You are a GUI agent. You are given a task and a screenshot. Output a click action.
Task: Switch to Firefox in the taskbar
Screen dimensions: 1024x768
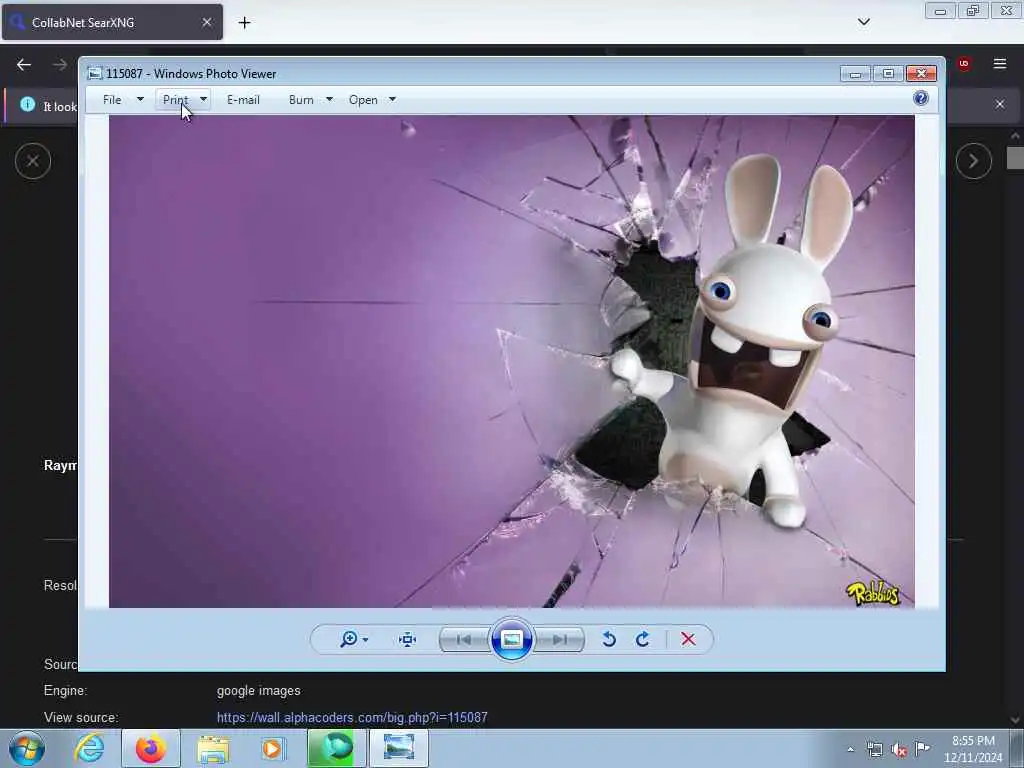(x=150, y=748)
